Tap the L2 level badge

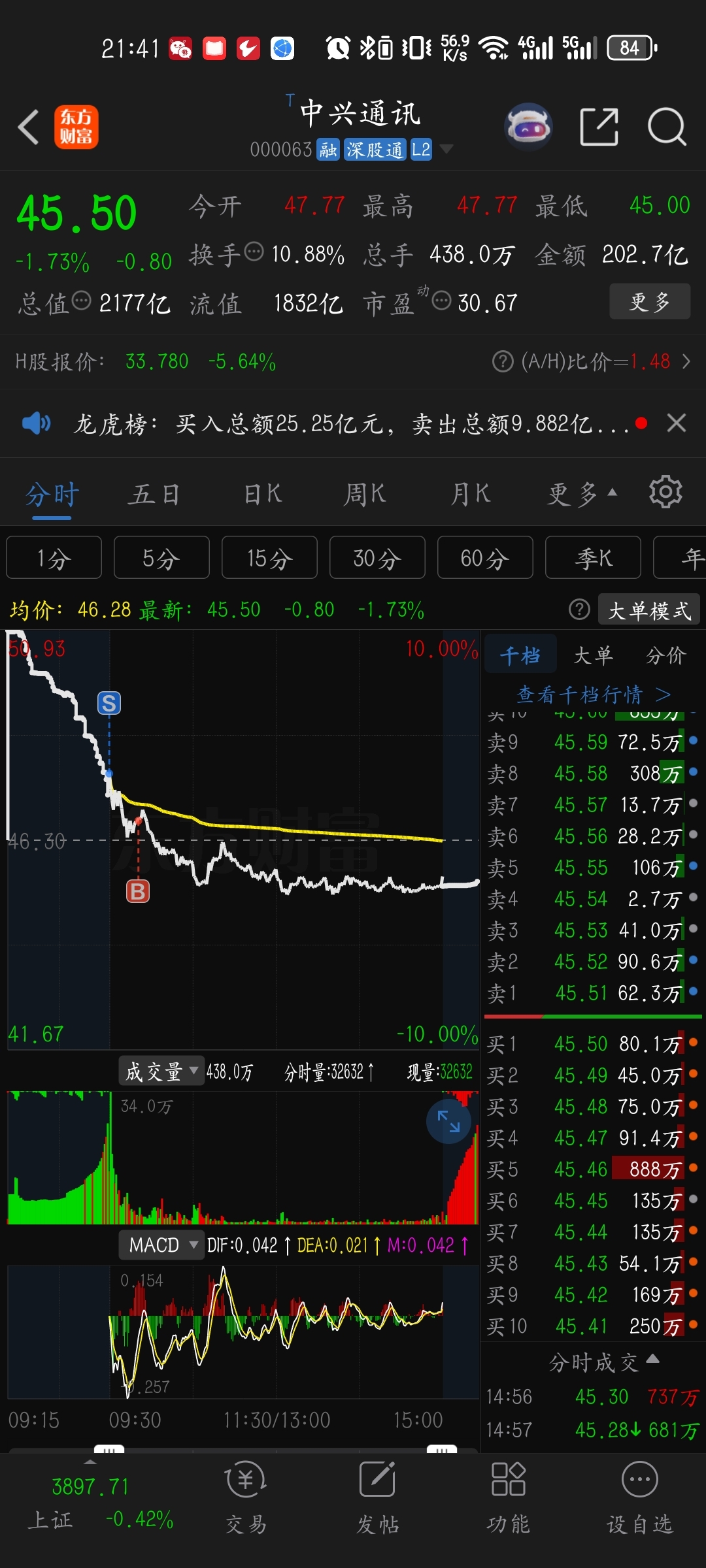[421, 150]
